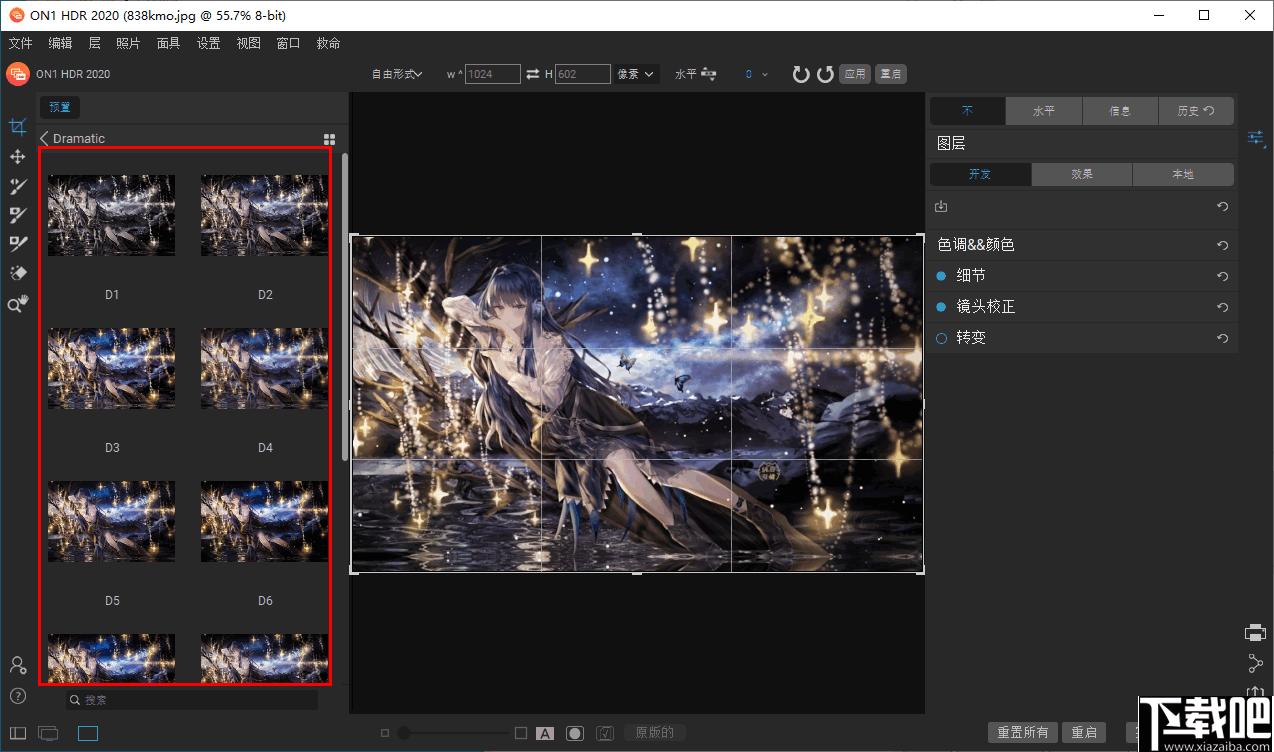Select the adjustment brush tool
1274x752 pixels.
click(17, 186)
